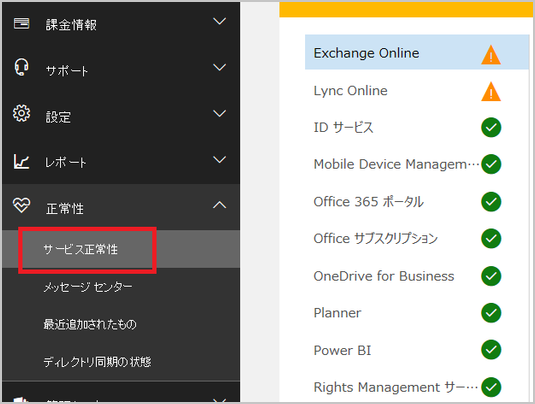Click the green check for Power BI
This screenshot has width=535, height=404.
(x=491, y=350)
